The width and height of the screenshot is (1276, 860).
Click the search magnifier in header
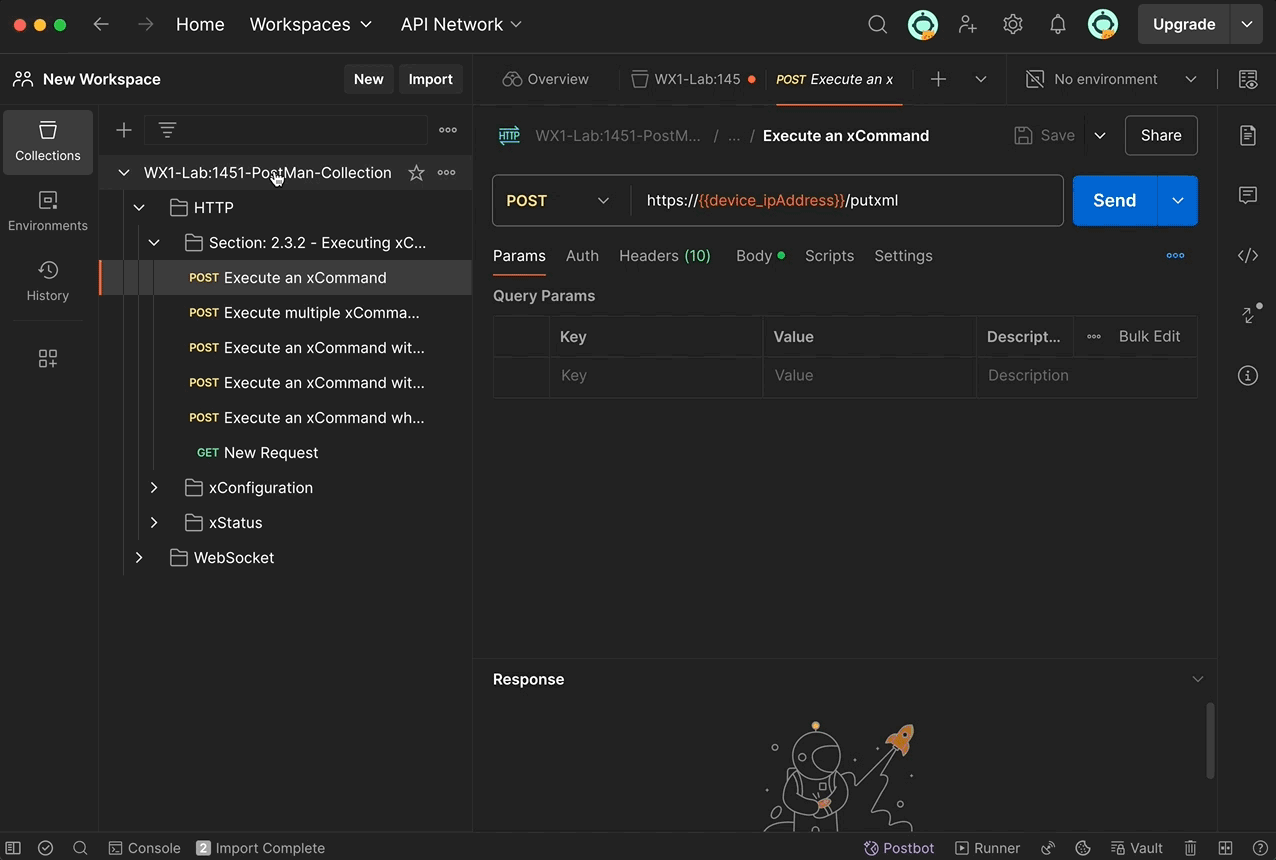[877, 25]
